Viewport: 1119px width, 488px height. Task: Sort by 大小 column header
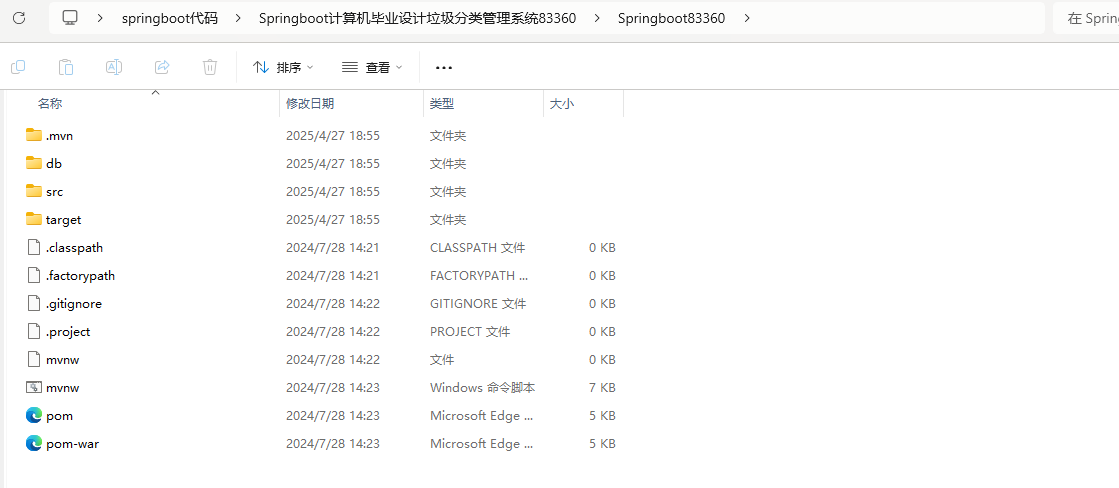coord(562,103)
